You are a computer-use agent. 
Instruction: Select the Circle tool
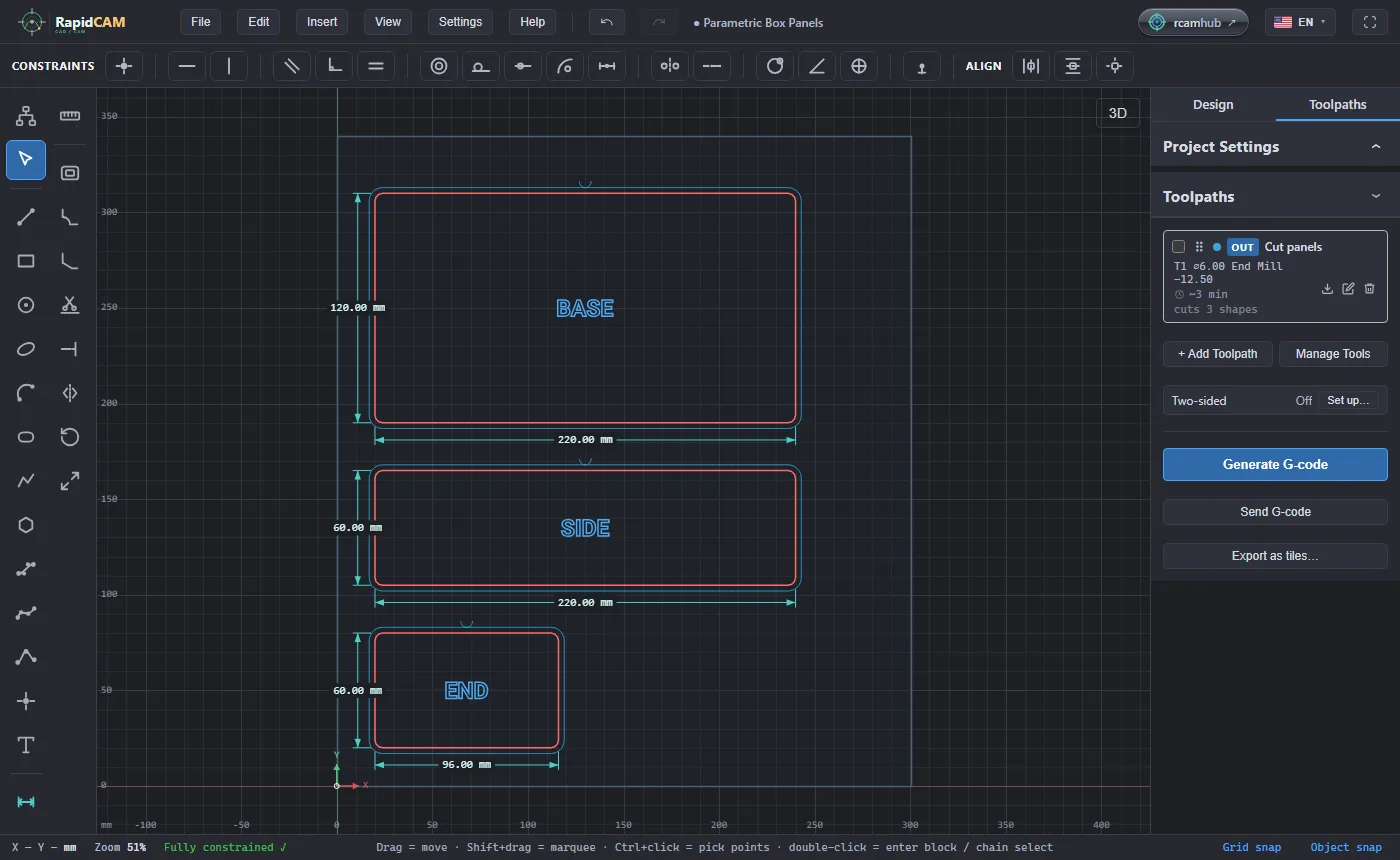[x=26, y=305]
